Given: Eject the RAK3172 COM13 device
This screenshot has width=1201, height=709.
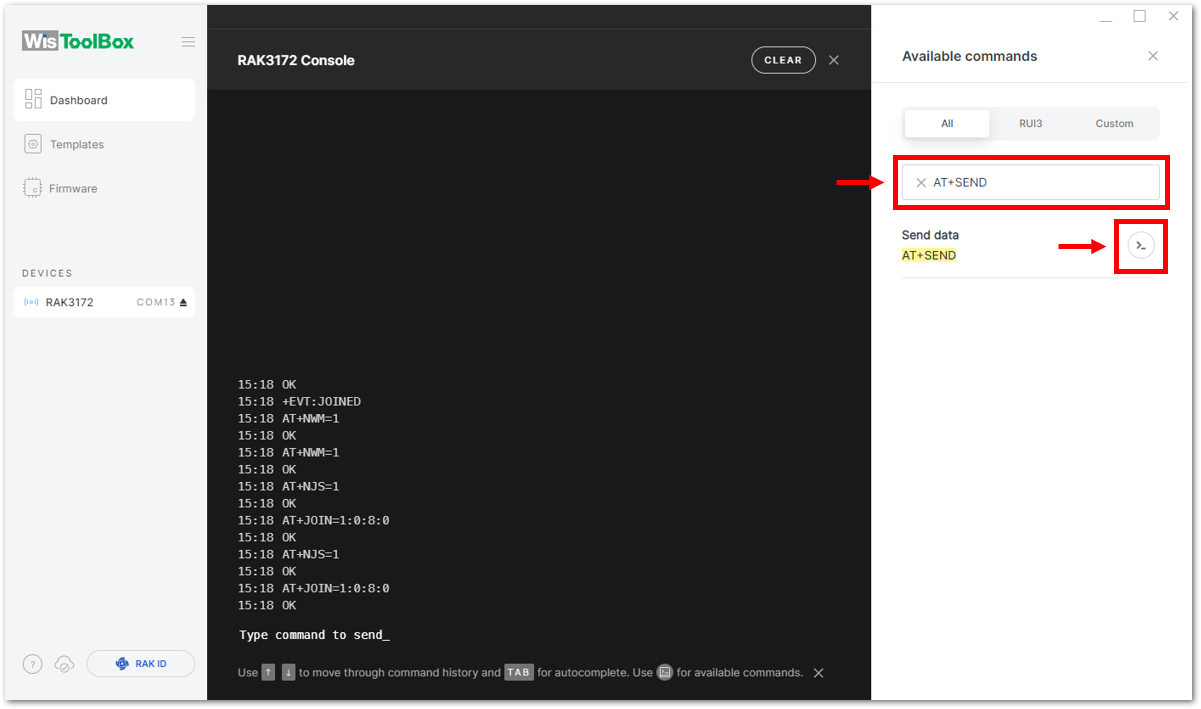Looking at the screenshot, I should [x=183, y=302].
